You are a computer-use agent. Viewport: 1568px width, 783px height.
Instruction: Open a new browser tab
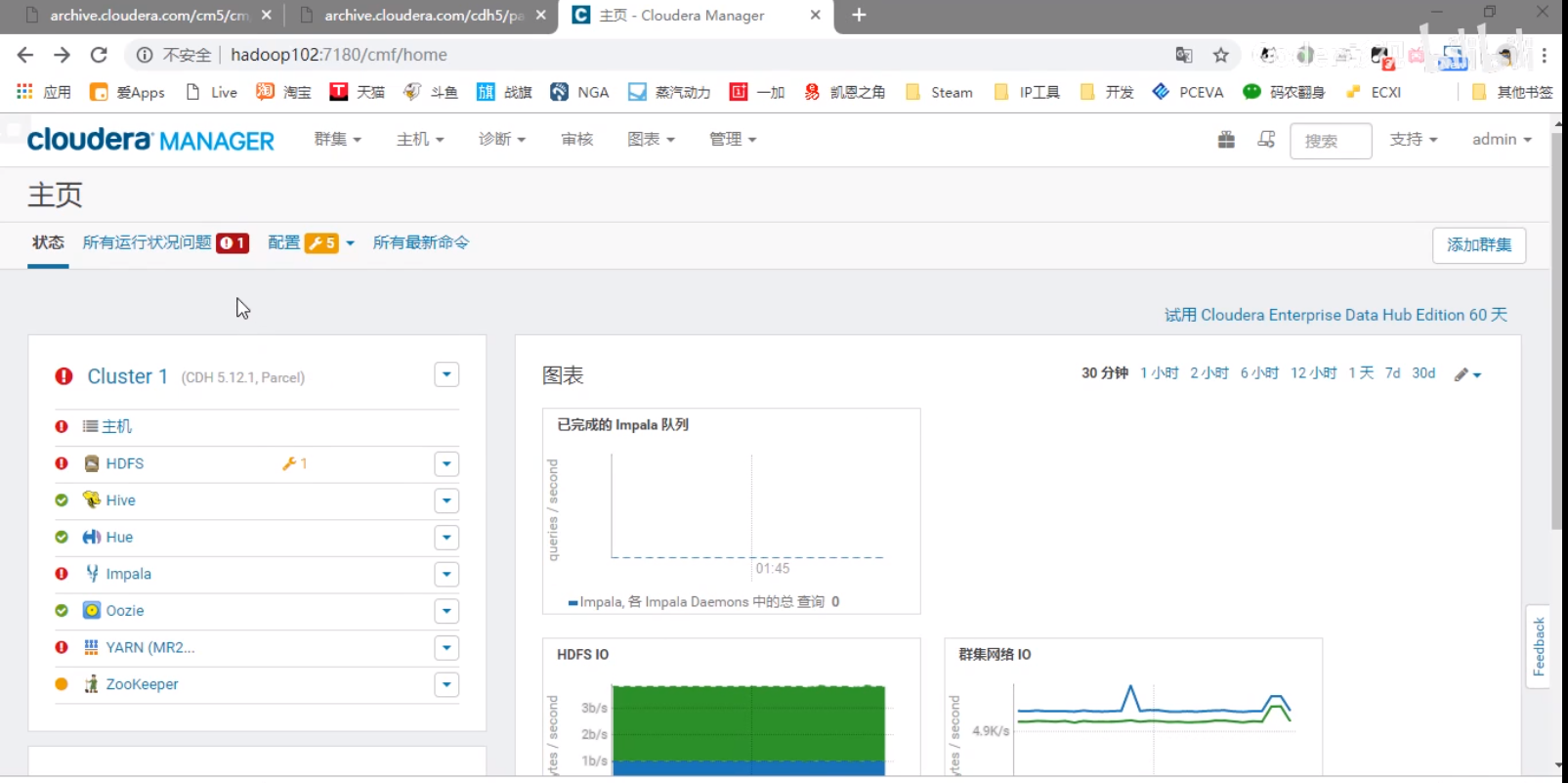point(859,15)
